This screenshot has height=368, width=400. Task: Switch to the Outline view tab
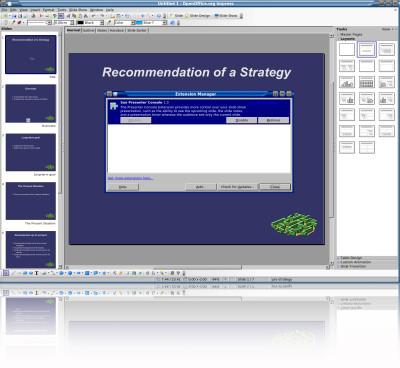tap(88, 30)
